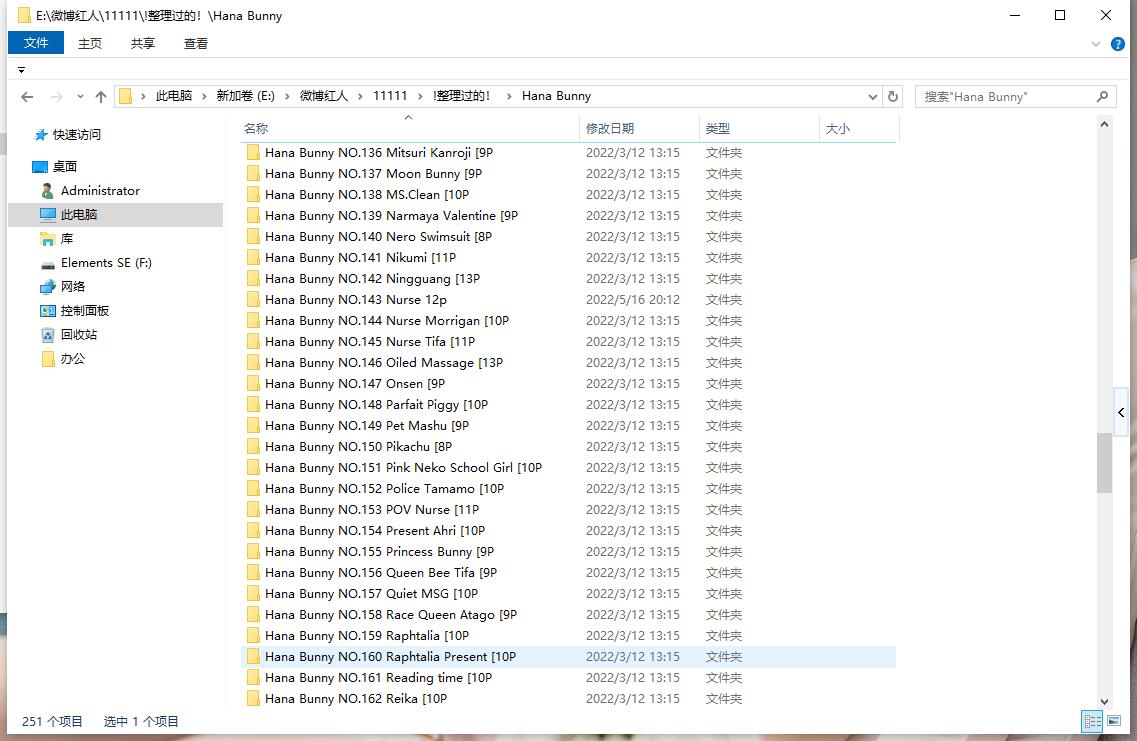This screenshot has height=741, width=1137.
Task: Open the 共享 share ribbon tab
Action: 143,44
